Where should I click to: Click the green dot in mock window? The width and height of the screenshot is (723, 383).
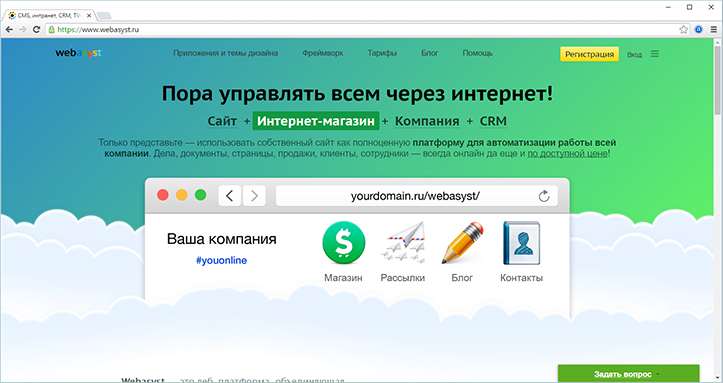pos(201,195)
